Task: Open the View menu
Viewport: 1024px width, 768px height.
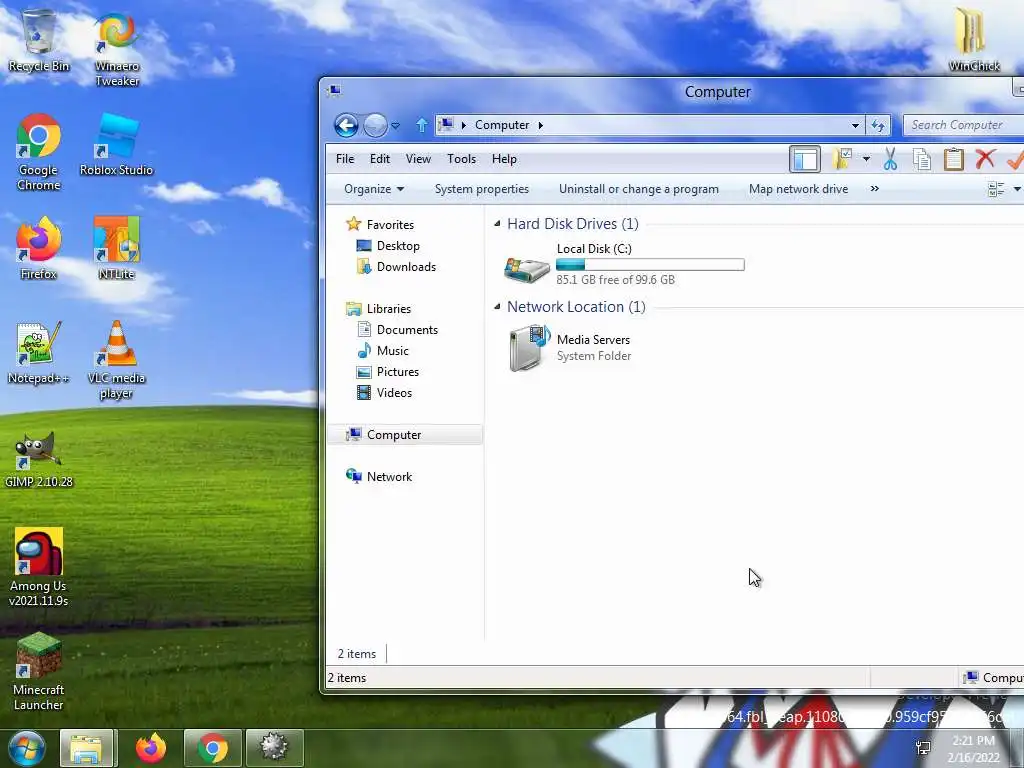Action: 418,159
